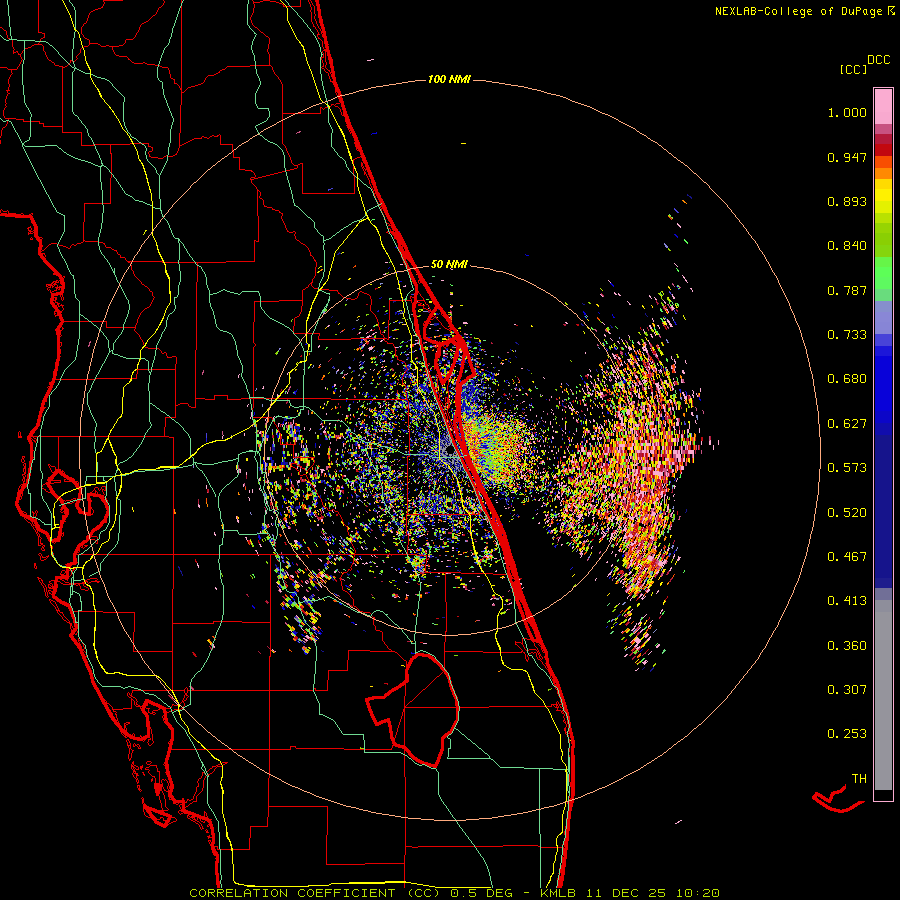Viewport: 900px width, 900px height.
Task: Click the DCC label above color scale
Action: point(878,60)
